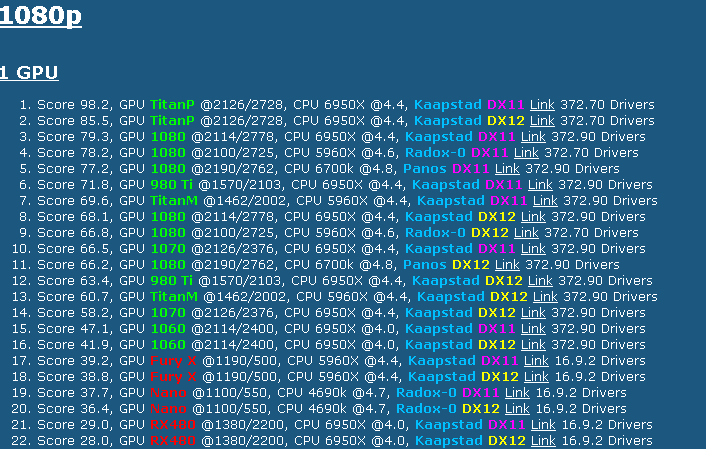Click CPU 4690k @4.7 in row 19
Viewport: 706px width, 449px height.
333,393
